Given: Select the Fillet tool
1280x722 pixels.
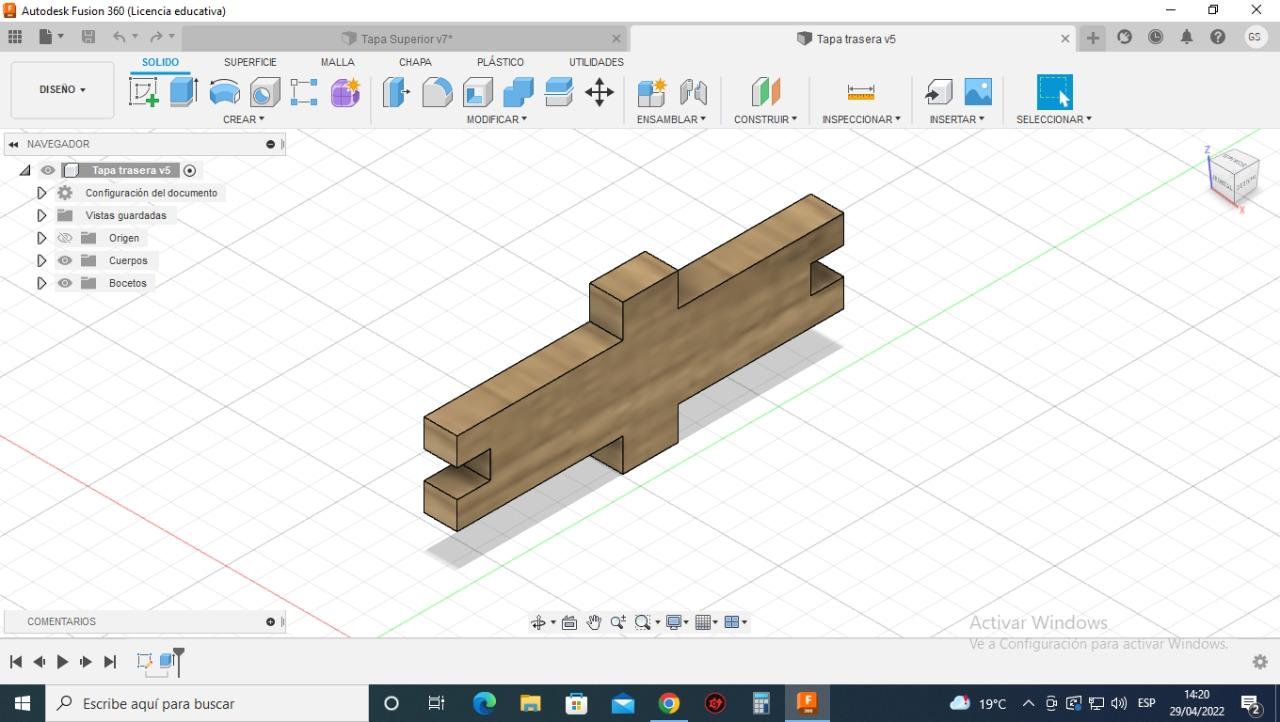Looking at the screenshot, I should (437, 92).
